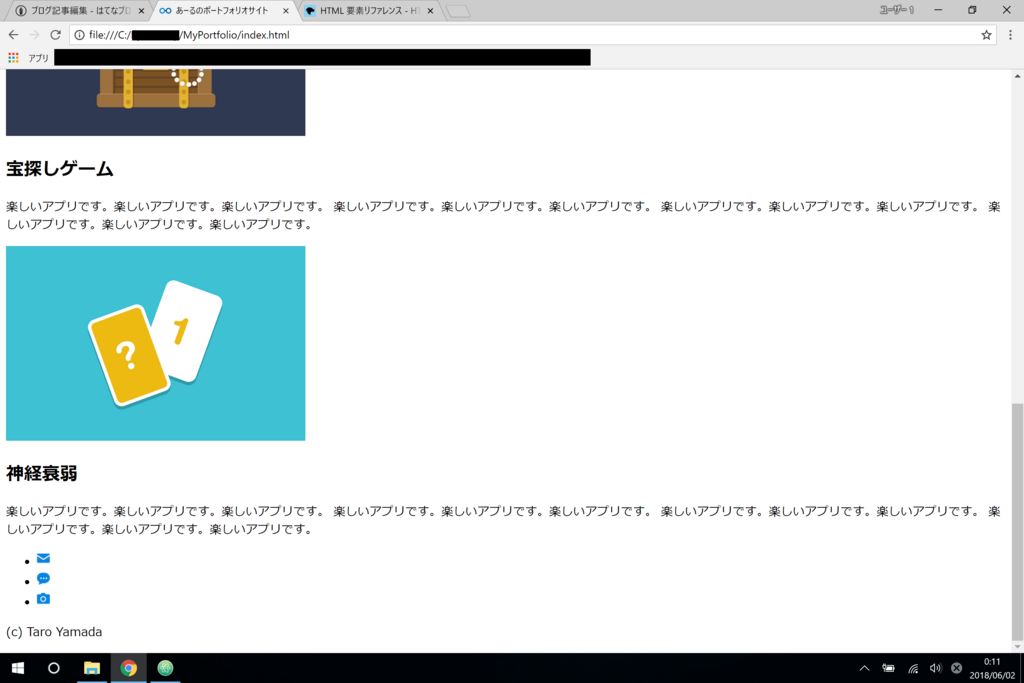The image size is (1024, 683).
Task: Check the battery status icon in the tray
Action: pyautogui.click(x=888, y=668)
